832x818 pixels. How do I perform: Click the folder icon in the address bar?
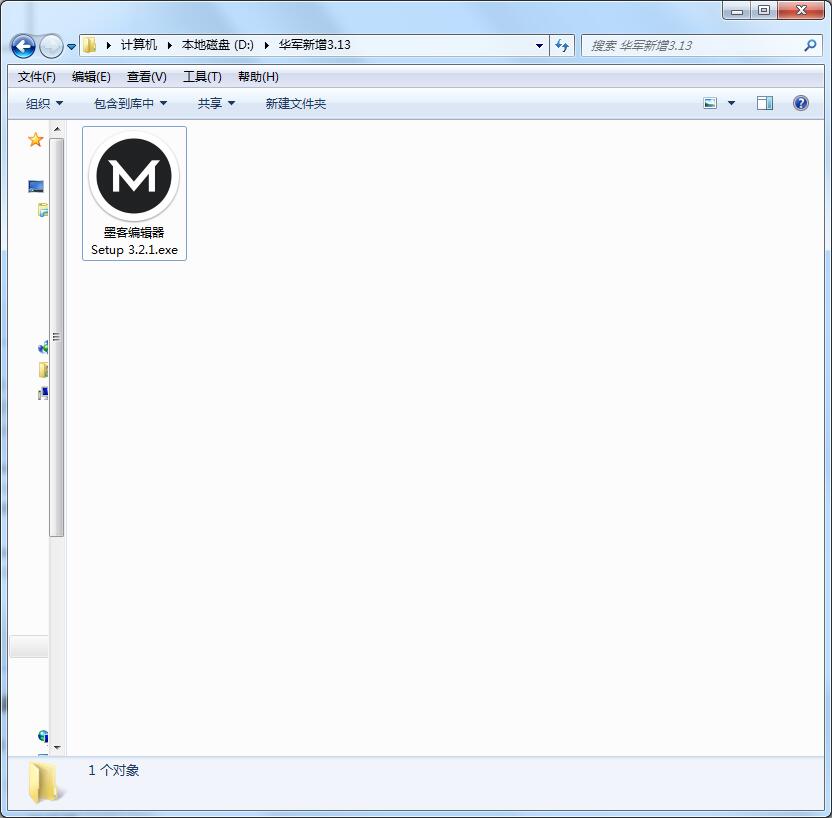pos(90,45)
